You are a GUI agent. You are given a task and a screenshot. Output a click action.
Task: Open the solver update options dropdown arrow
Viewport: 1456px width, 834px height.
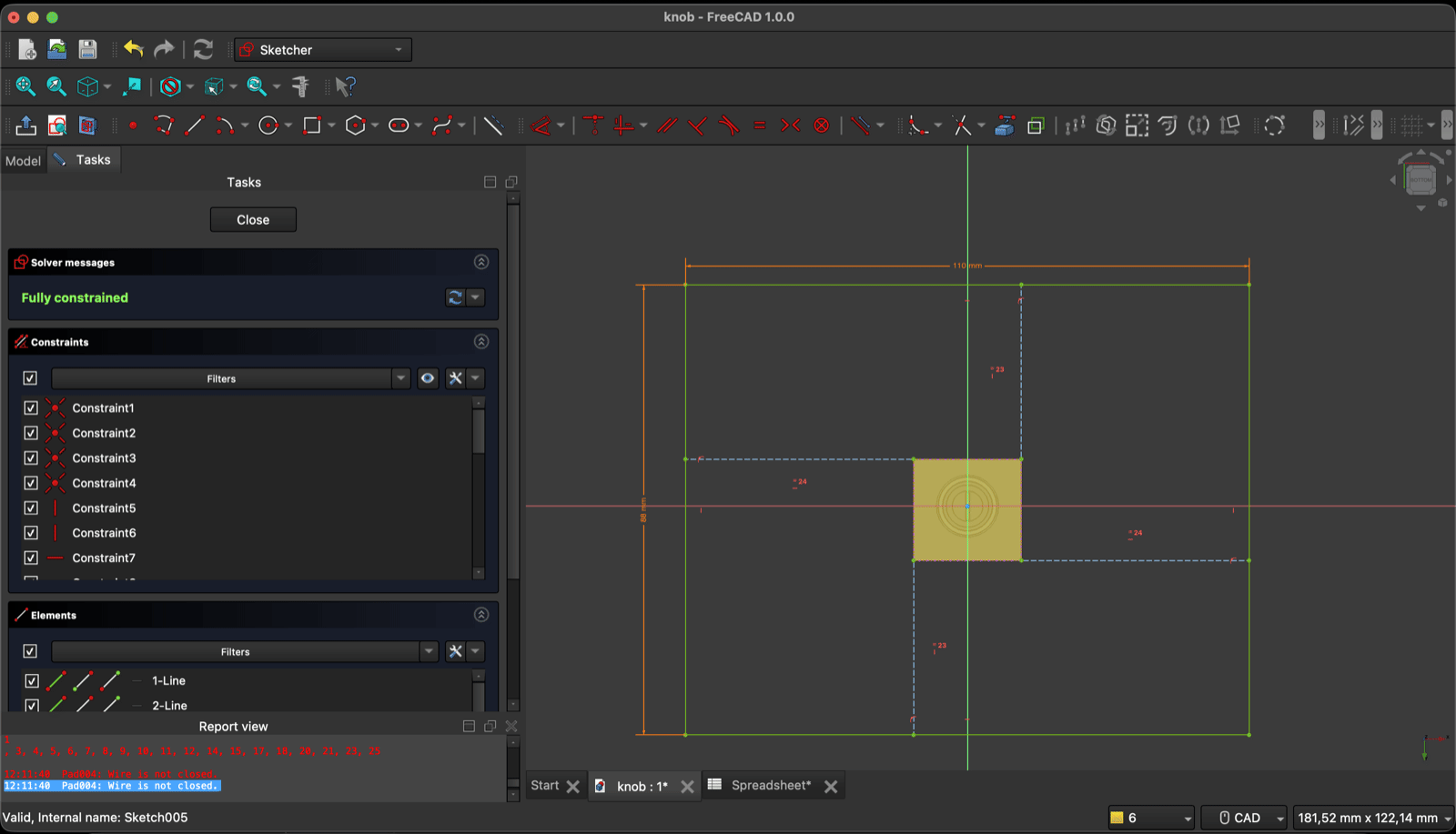click(x=475, y=297)
